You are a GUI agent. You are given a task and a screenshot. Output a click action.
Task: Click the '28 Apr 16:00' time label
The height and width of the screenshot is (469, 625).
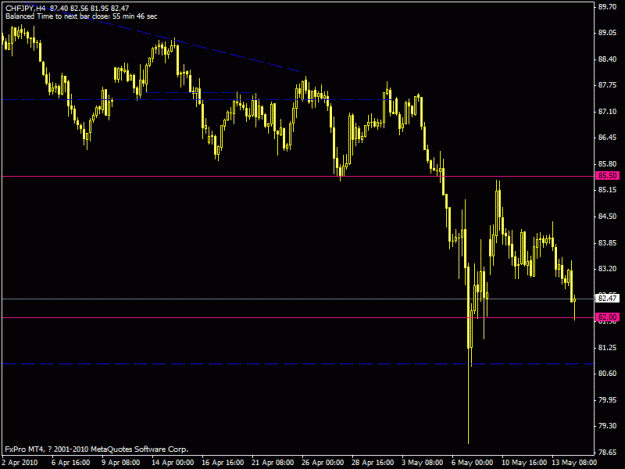[x=373, y=463]
